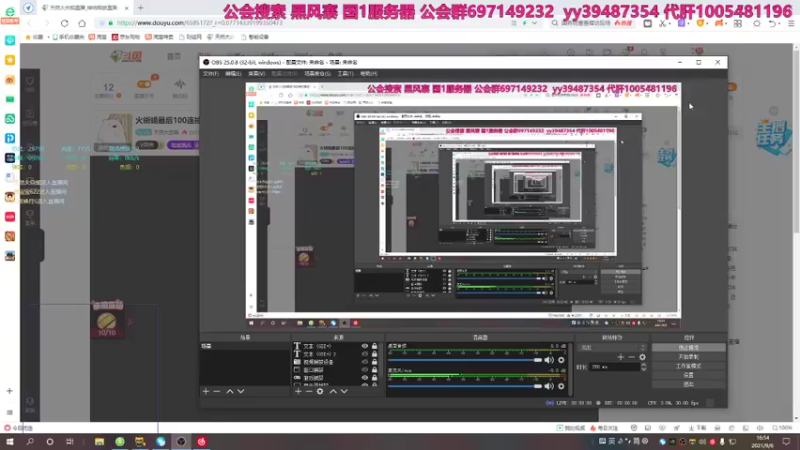Click the browser search magnifier icon
This screenshot has width=800, height=450.
[x=555, y=23]
